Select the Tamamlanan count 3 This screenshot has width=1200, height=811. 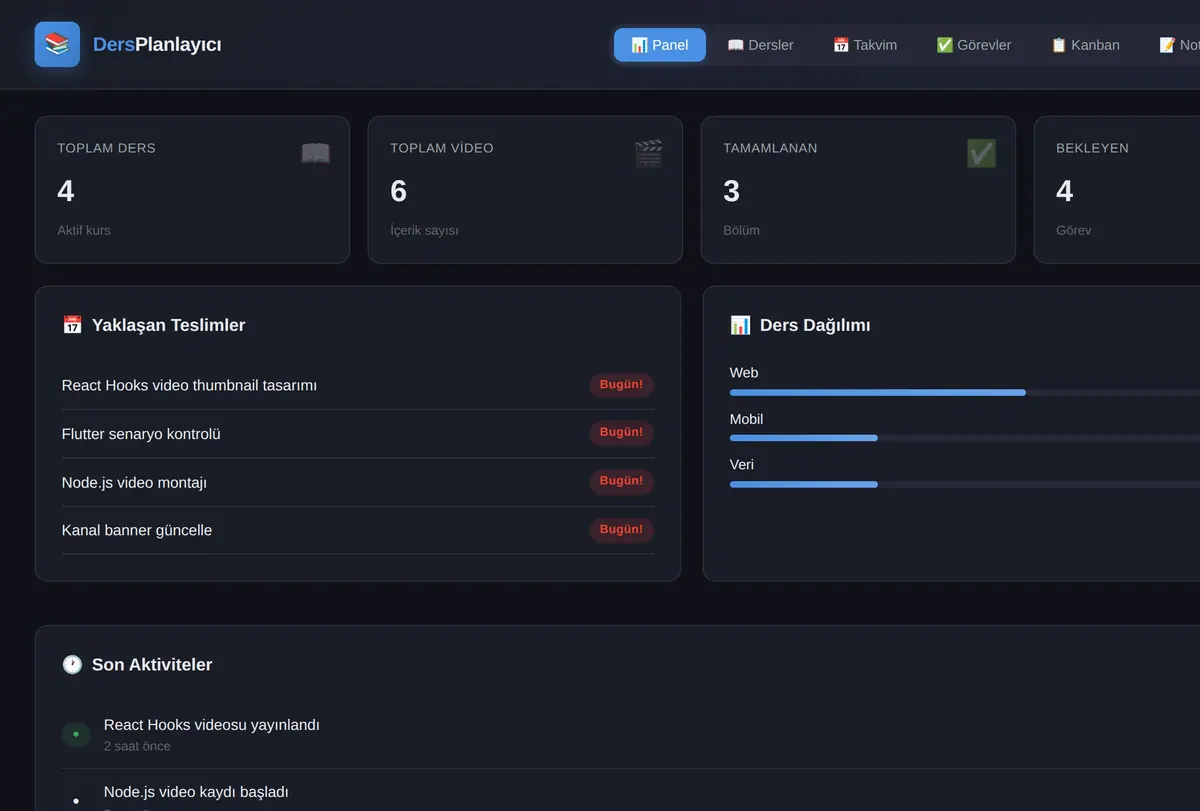[x=732, y=191]
